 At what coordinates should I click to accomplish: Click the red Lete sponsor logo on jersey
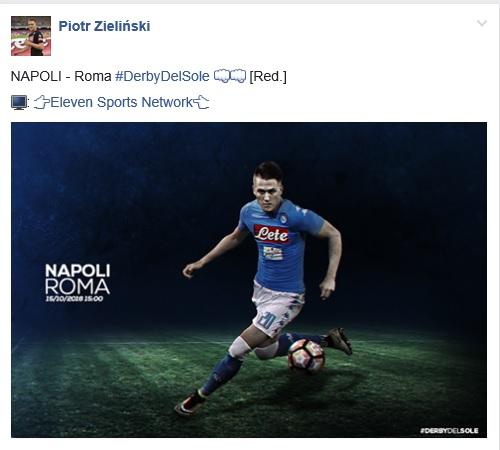coord(271,234)
